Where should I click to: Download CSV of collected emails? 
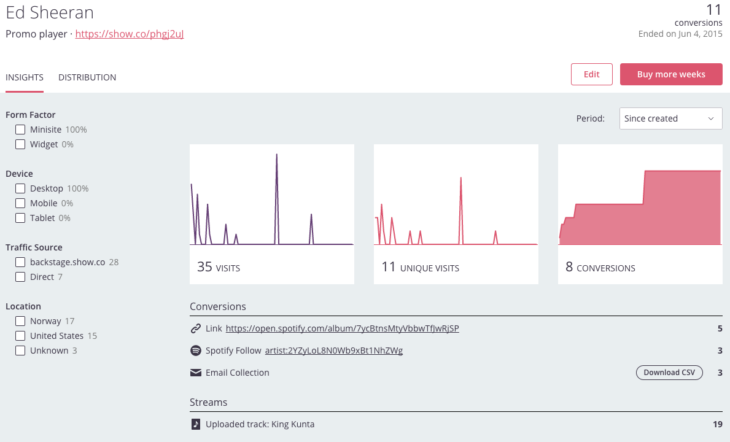click(x=669, y=373)
